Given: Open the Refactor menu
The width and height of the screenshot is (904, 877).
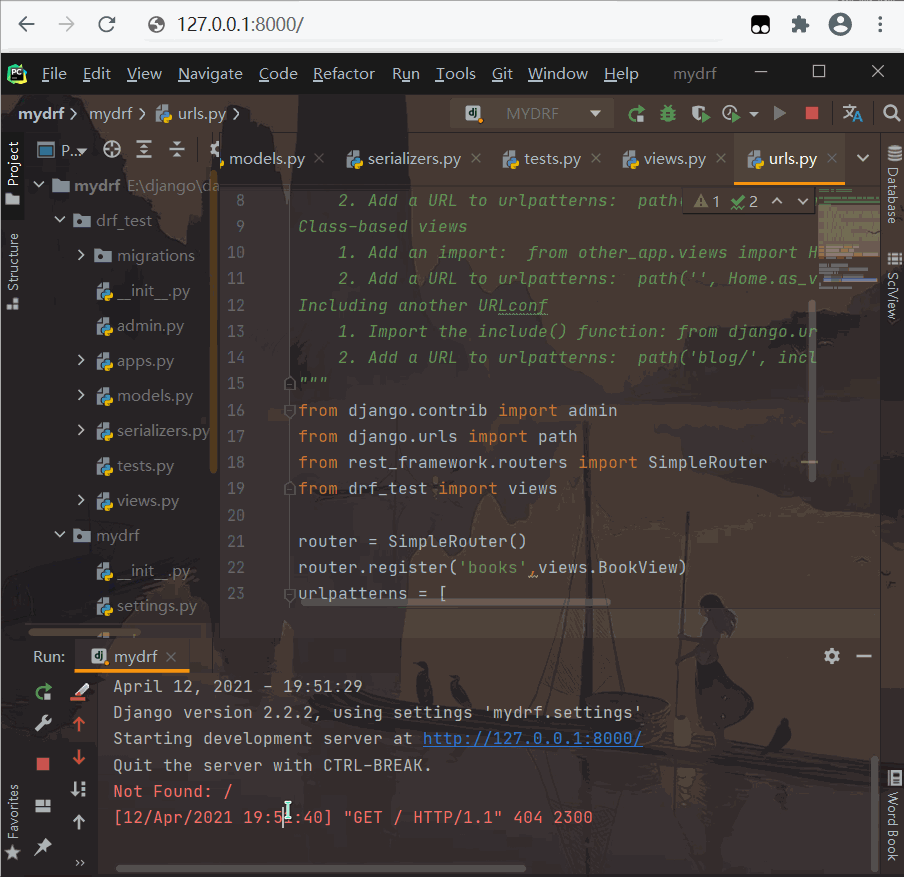Looking at the screenshot, I should coord(343,74).
